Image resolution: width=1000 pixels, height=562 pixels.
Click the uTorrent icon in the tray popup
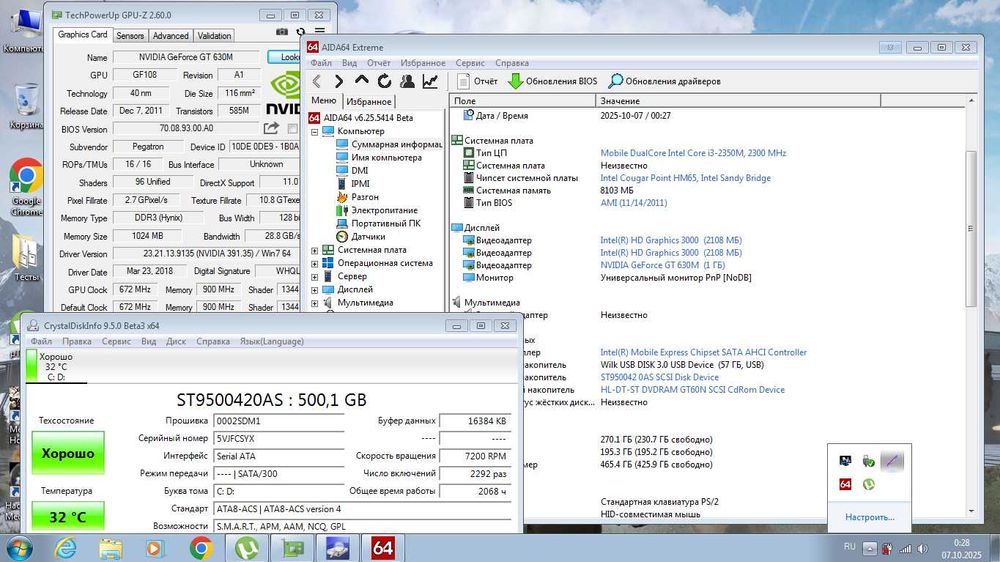pyautogui.click(x=868, y=484)
